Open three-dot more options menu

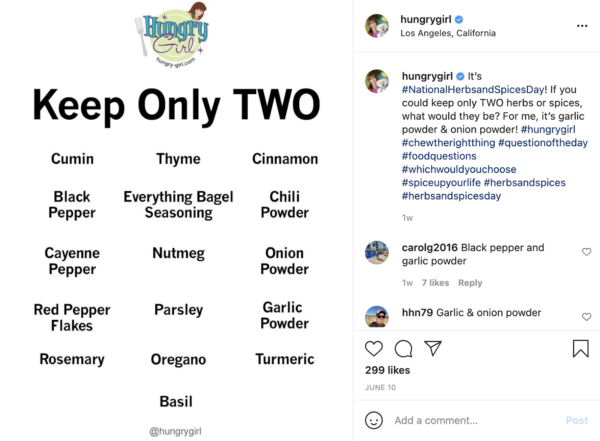pyautogui.click(x=582, y=26)
